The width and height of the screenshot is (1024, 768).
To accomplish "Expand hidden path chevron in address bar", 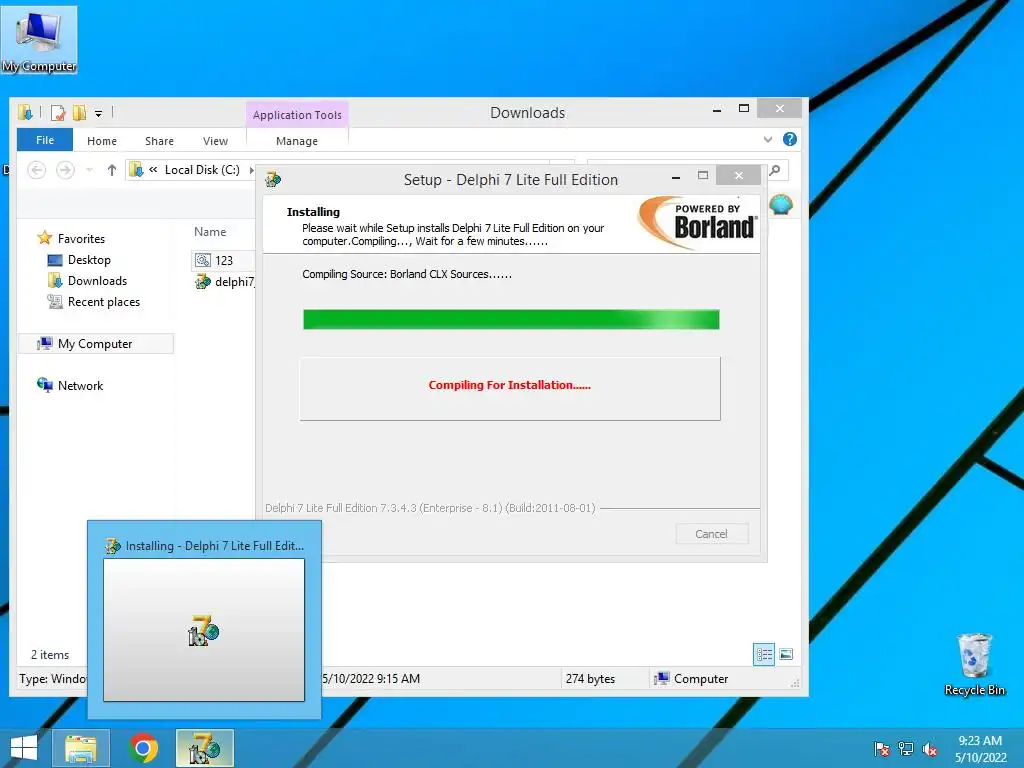I will point(153,169).
